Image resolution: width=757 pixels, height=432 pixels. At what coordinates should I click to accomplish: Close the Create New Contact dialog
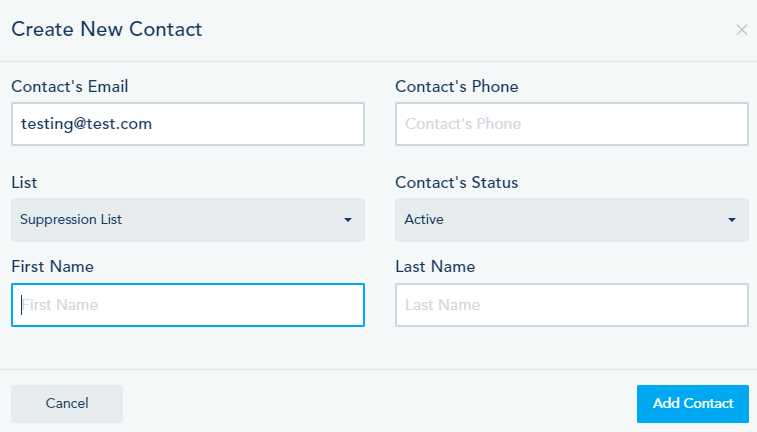741,30
